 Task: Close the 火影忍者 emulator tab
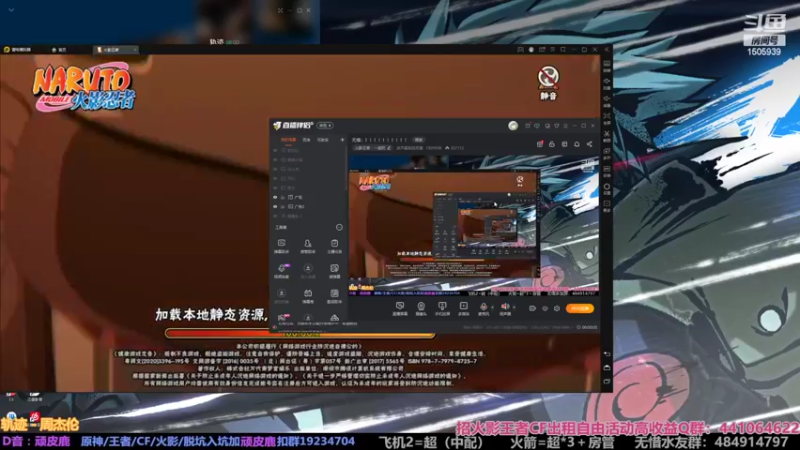[x=135, y=49]
